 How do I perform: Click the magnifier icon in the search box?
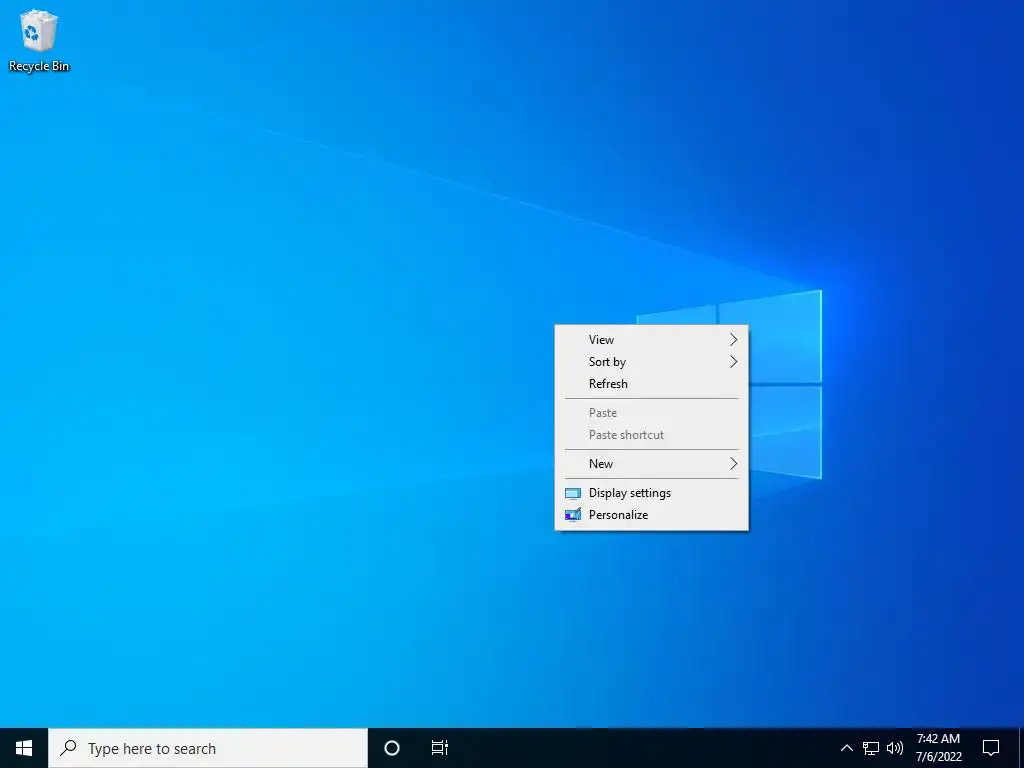tap(68, 748)
